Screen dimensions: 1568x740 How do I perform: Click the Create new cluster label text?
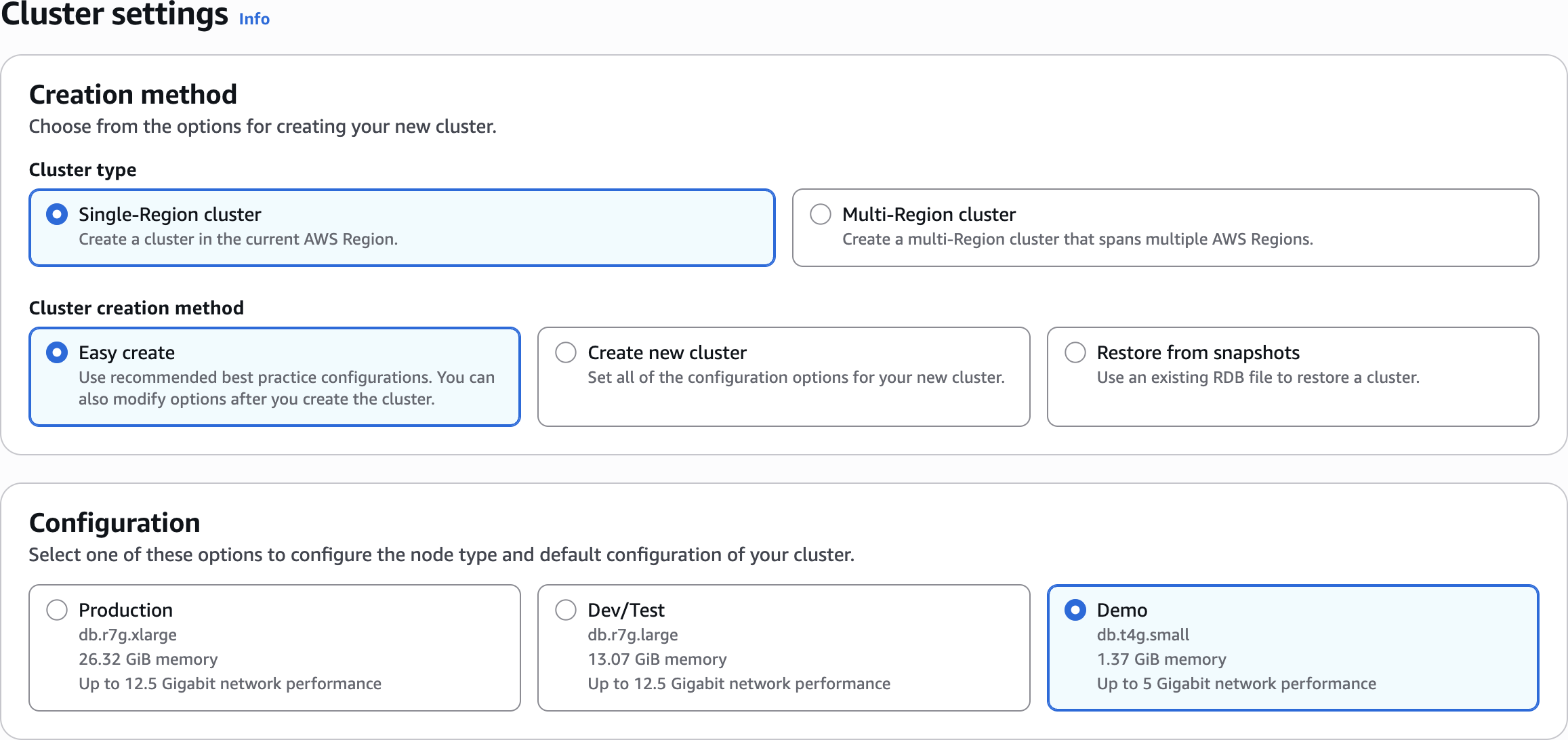(667, 352)
